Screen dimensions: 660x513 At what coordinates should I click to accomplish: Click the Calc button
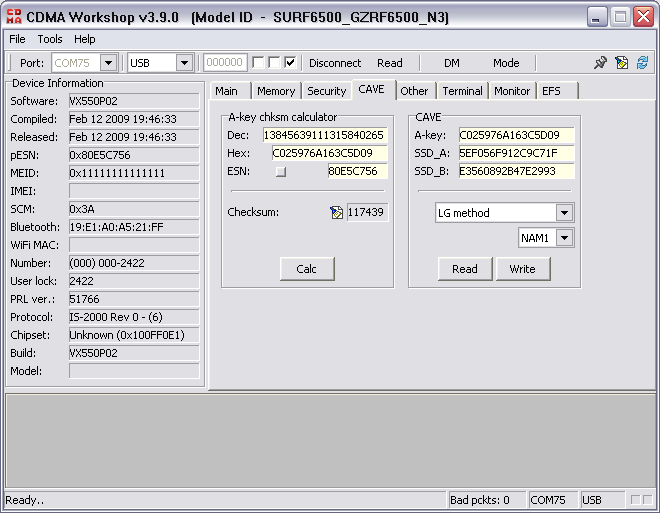click(x=307, y=269)
